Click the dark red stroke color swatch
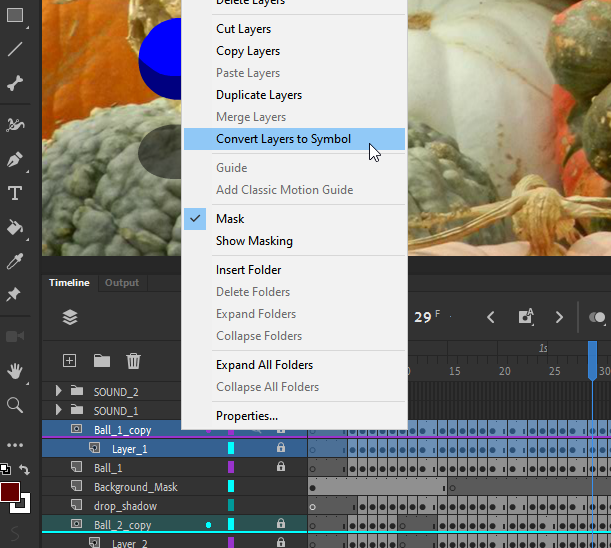The image size is (611, 548). (x=10, y=492)
